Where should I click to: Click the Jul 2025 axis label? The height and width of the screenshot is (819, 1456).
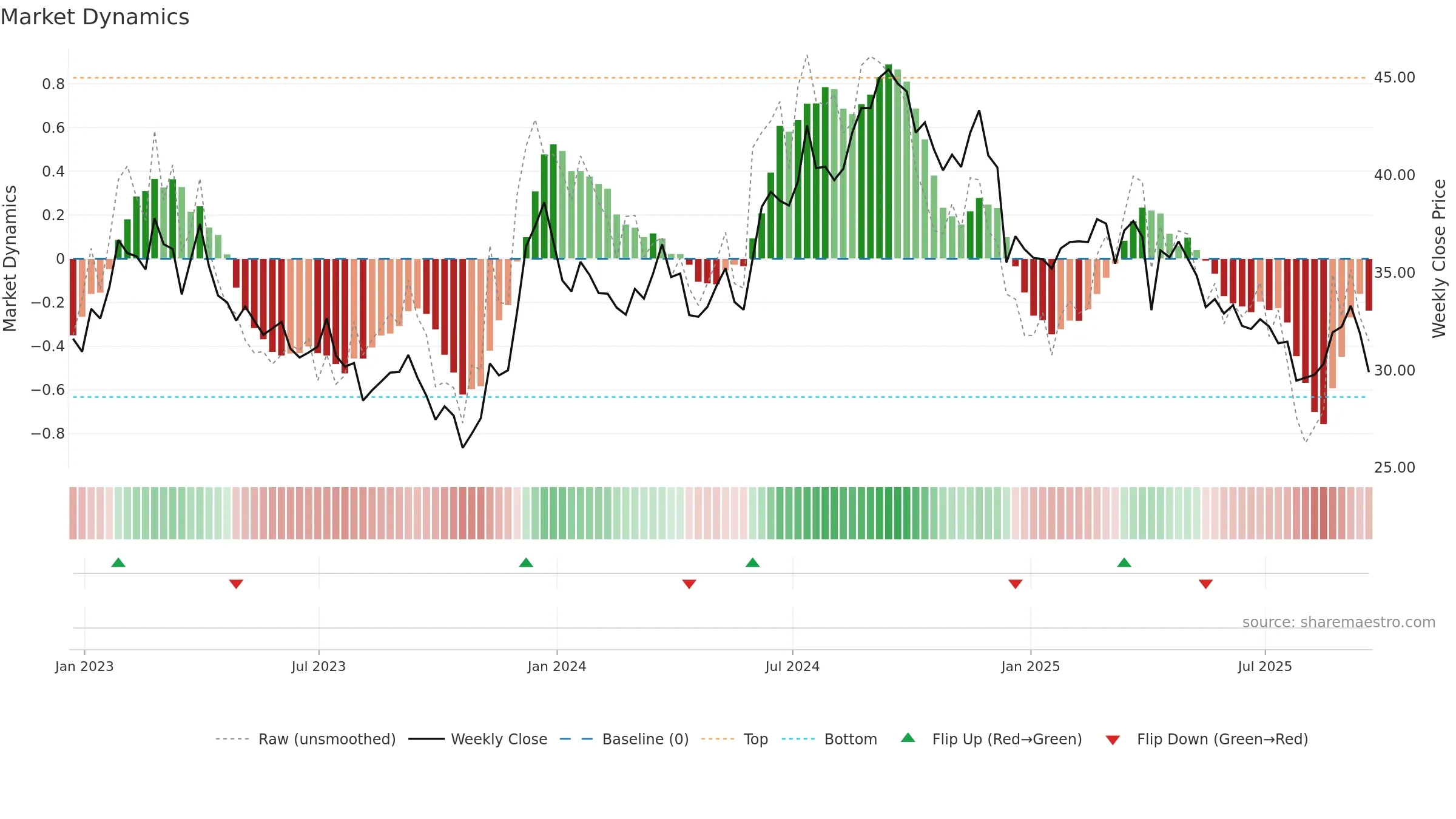1265,666
